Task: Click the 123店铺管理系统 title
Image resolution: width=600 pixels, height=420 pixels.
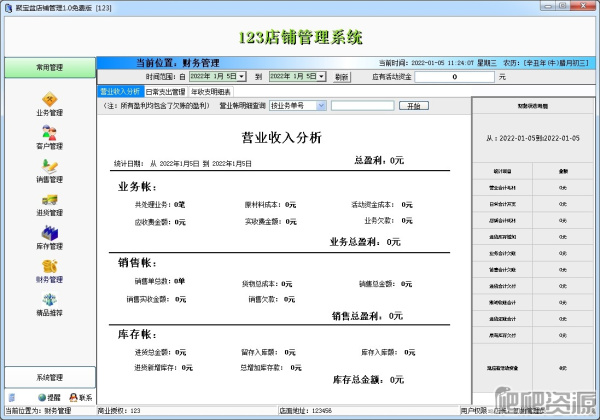Action: [x=300, y=37]
